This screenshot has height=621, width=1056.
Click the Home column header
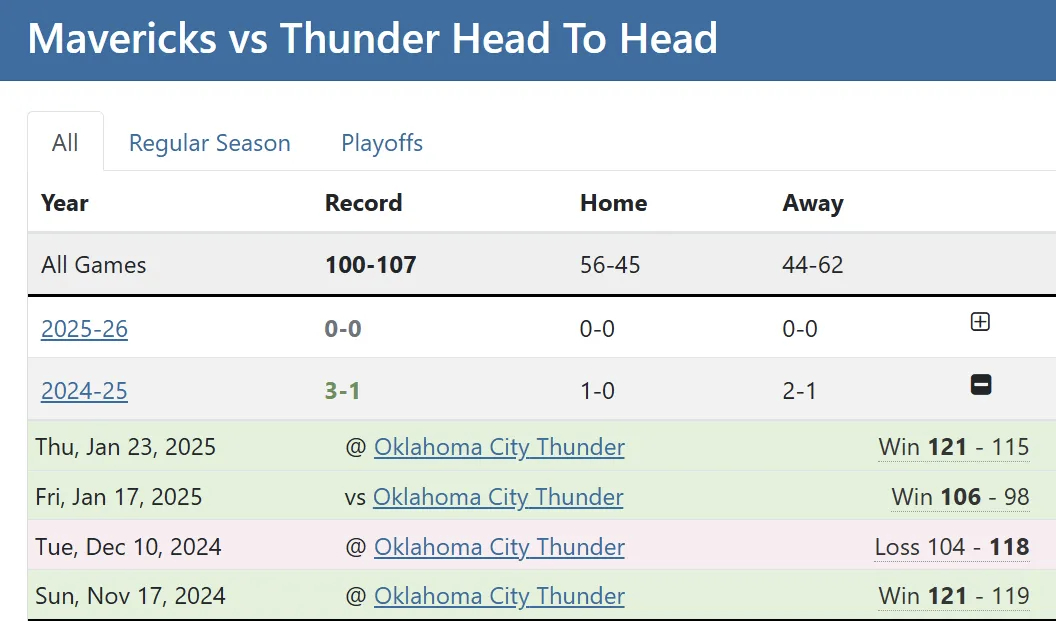(x=614, y=203)
